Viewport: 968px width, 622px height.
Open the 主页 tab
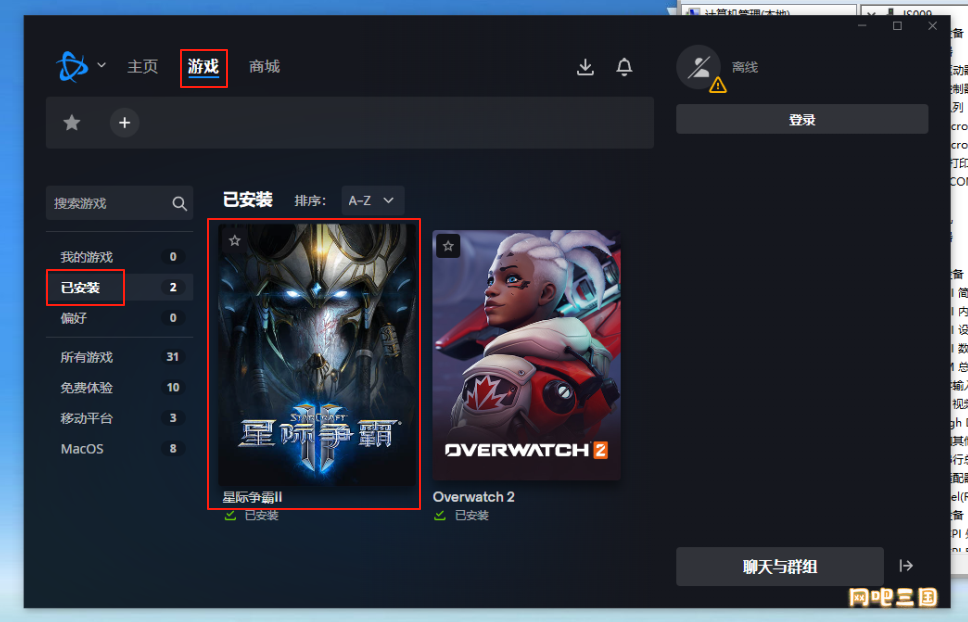pyautogui.click(x=143, y=67)
